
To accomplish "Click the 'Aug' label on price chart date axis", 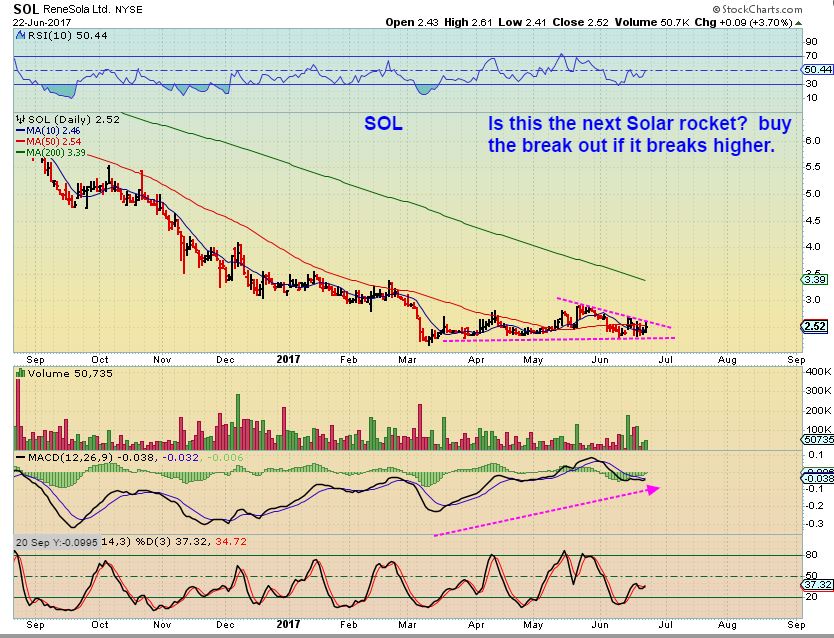I will [x=727, y=360].
